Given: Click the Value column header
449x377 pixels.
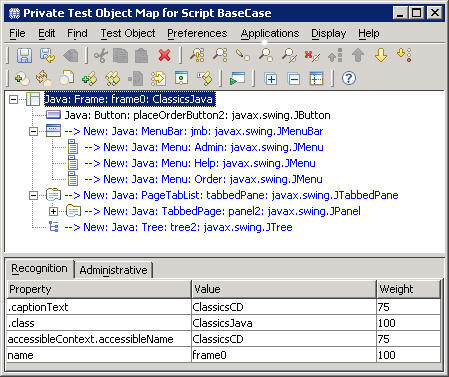Looking at the screenshot, I should (284, 289).
